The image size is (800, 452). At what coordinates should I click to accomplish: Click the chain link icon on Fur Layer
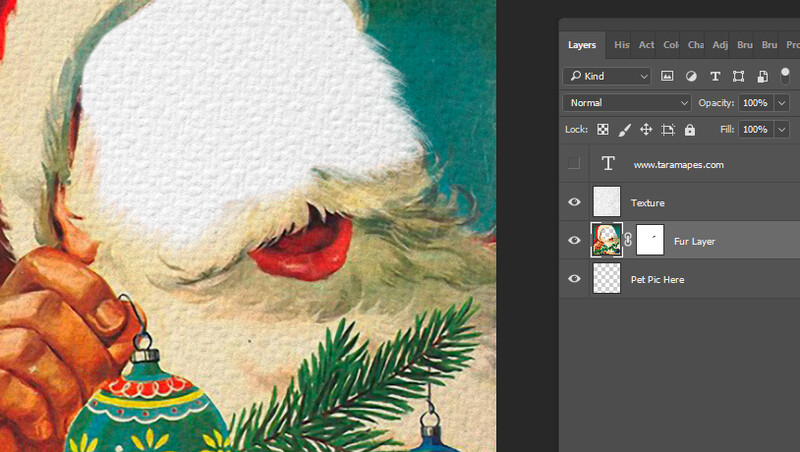628,239
